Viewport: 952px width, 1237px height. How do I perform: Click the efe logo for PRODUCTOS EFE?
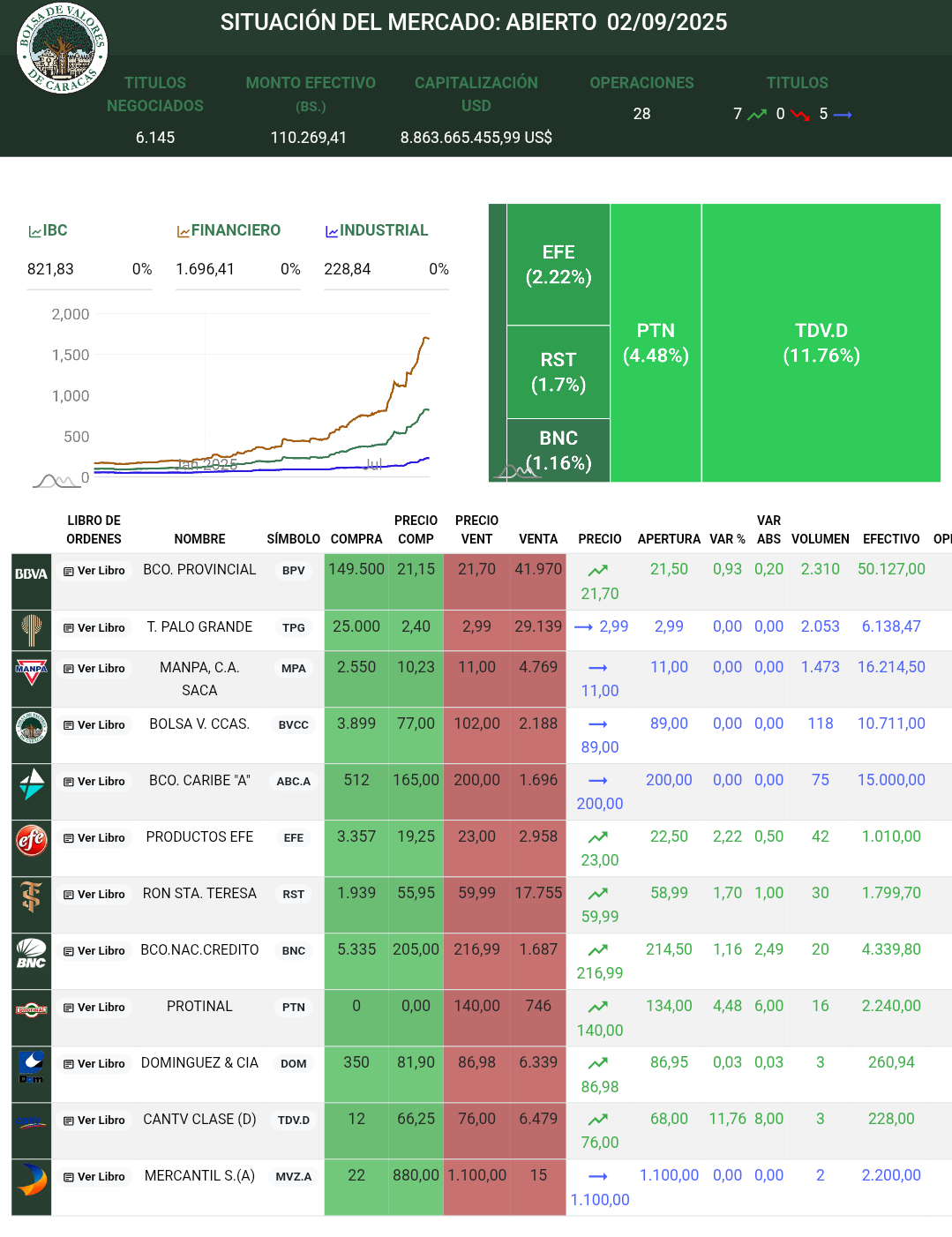(x=31, y=841)
